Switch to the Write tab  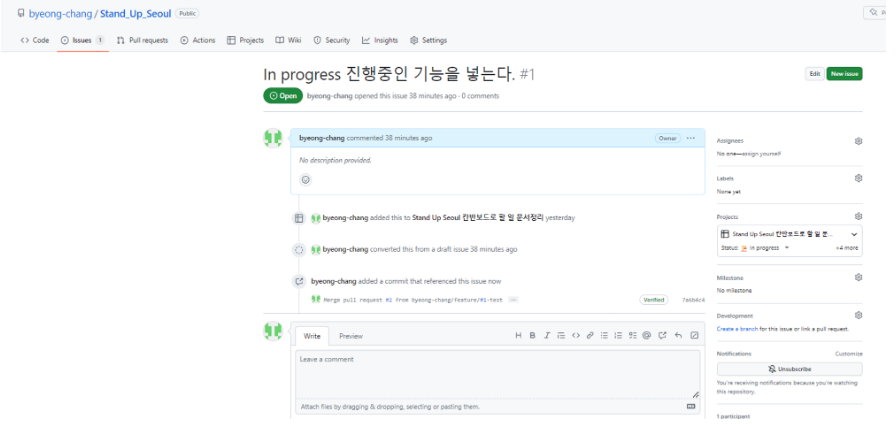pyautogui.click(x=312, y=336)
